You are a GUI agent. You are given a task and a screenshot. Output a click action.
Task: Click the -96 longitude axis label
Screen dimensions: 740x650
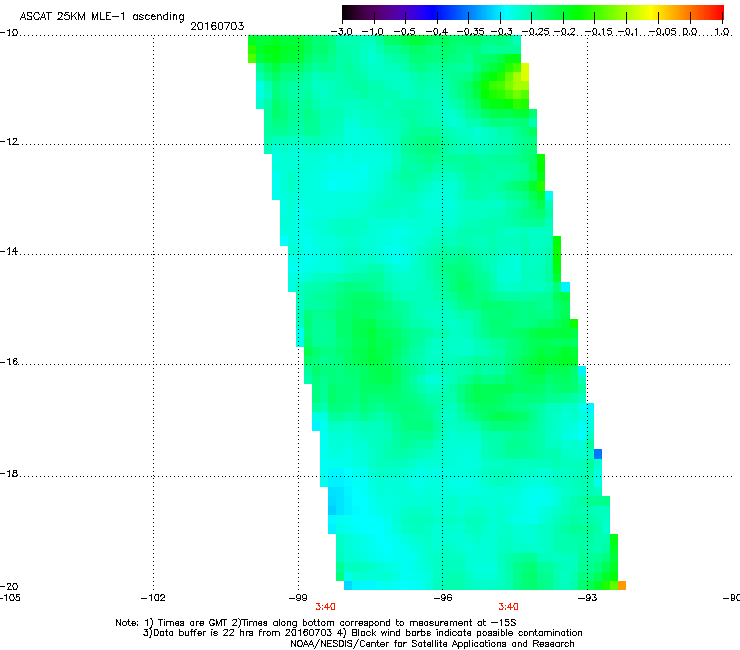click(x=443, y=598)
